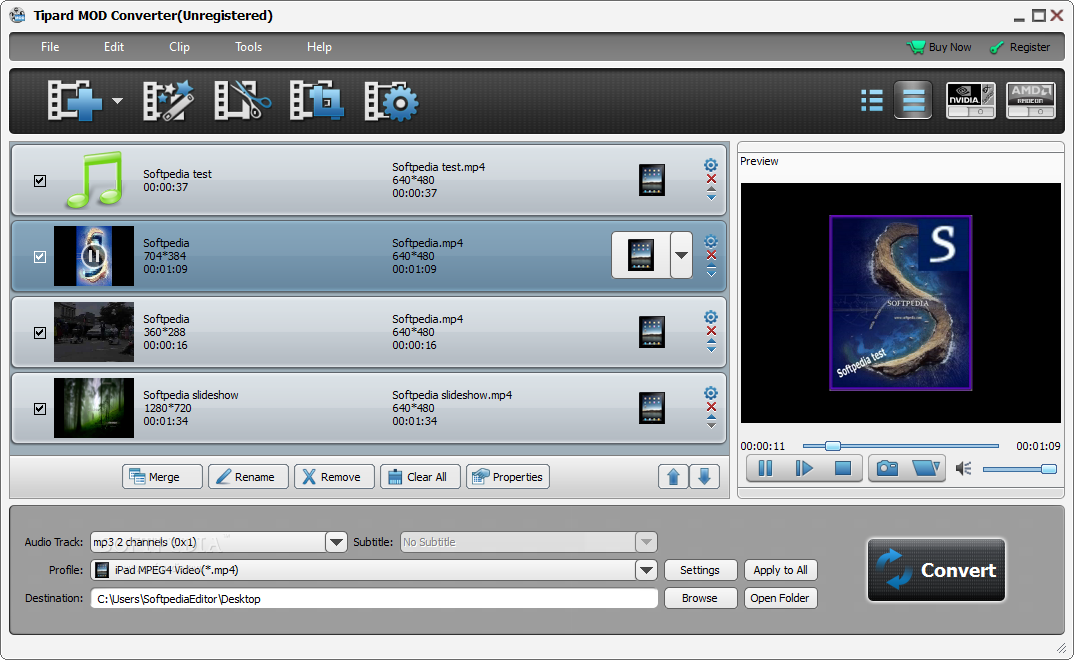Uncheck the Softpedia test file checkbox
This screenshot has width=1074, height=660.
click(x=40, y=181)
